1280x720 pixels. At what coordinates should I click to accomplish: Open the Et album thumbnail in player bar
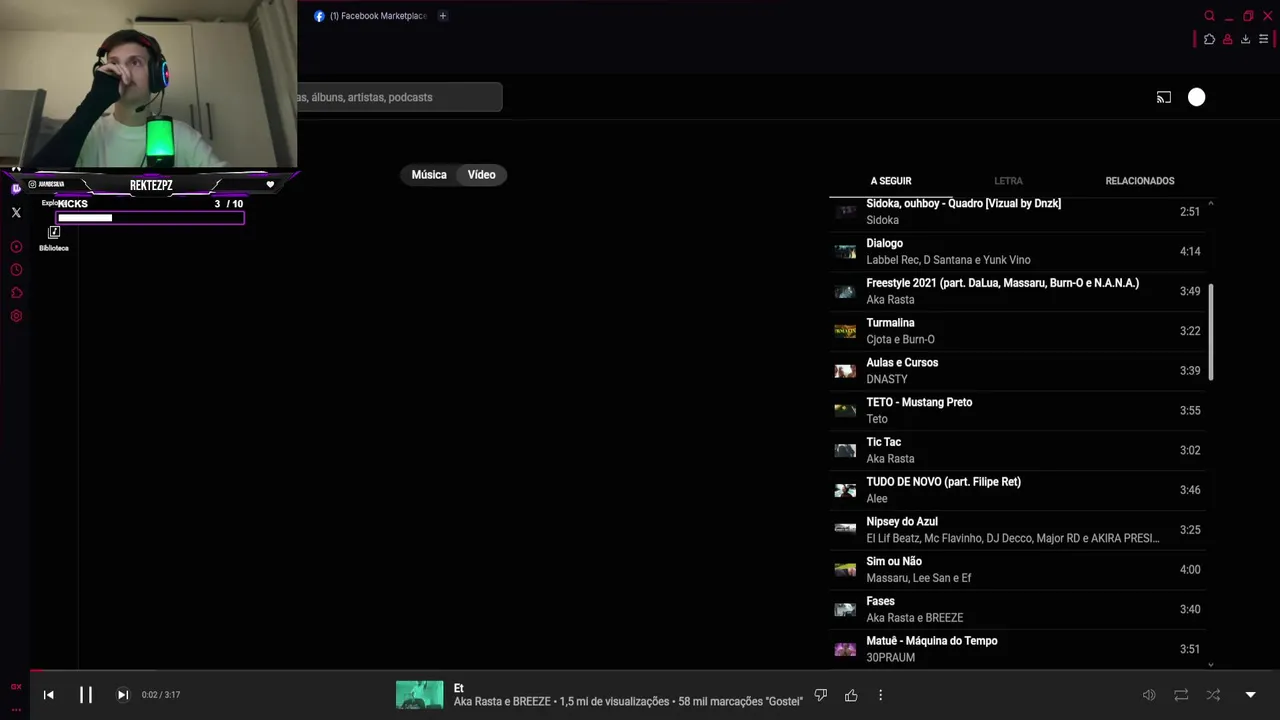coord(419,695)
